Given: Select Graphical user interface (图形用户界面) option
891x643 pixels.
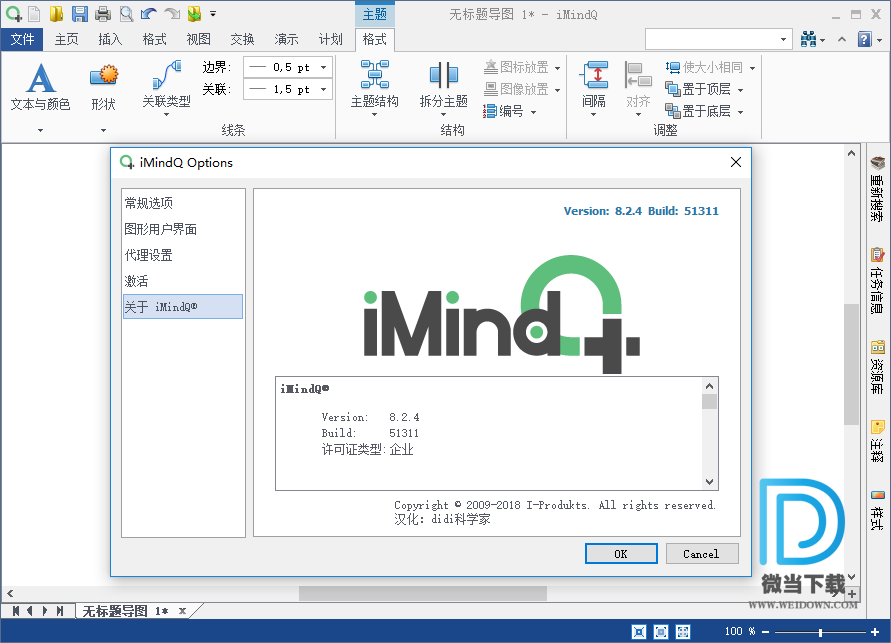Looking at the screenshot, I should tap(182, 229).
